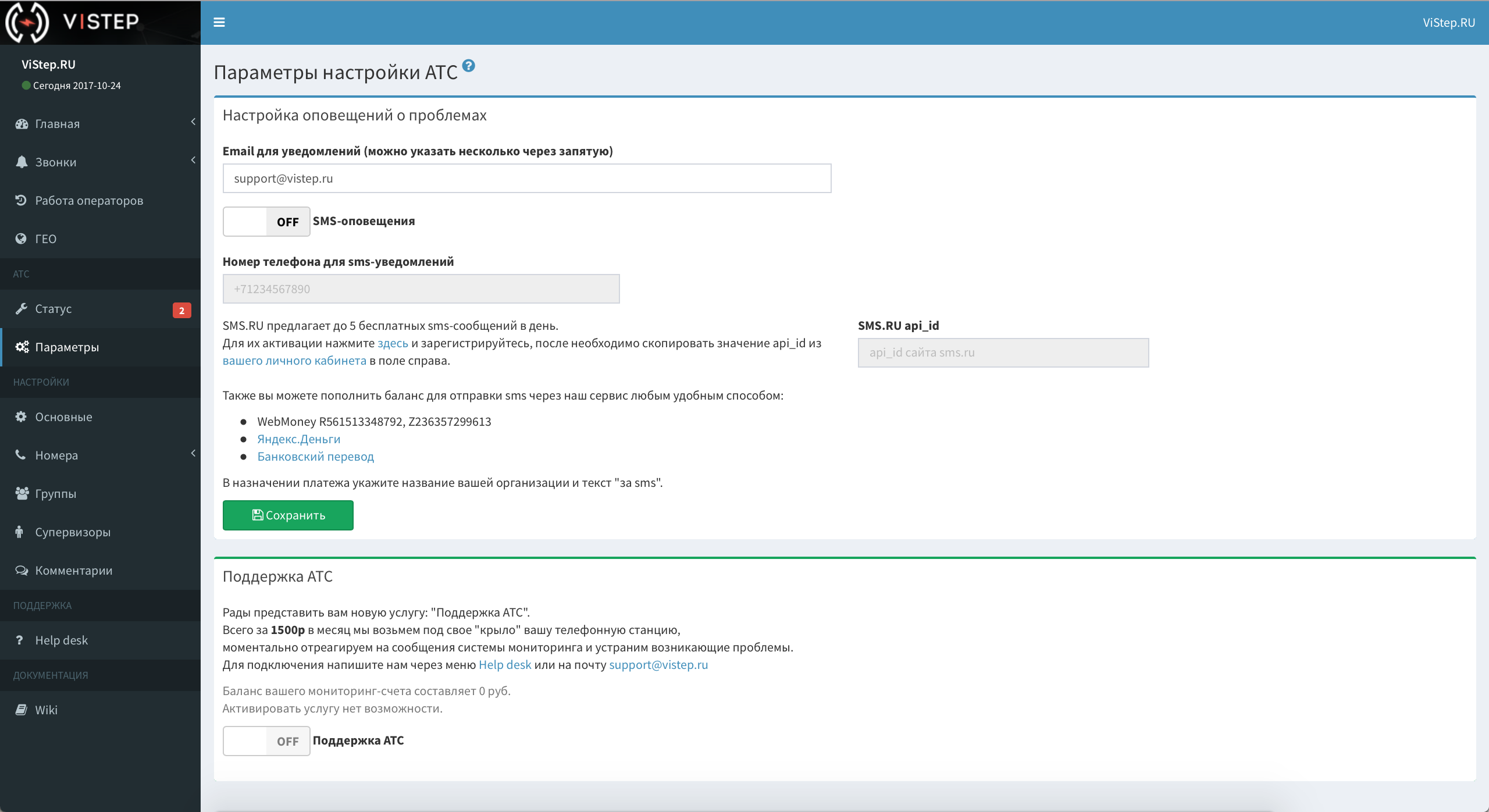Click Help desk link in support text

tap(505, 665)
